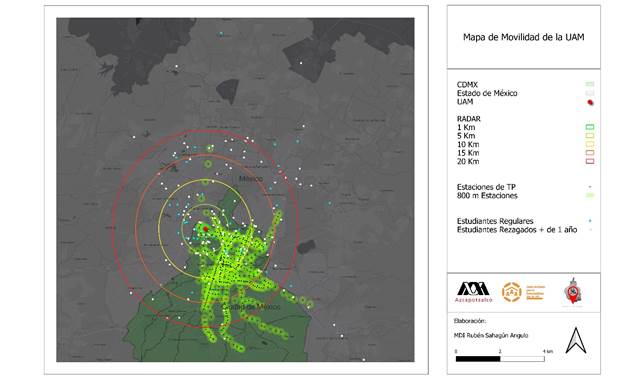Click the 5 Km legend label
The image size is (627, 384).
(x=466, y=136)
